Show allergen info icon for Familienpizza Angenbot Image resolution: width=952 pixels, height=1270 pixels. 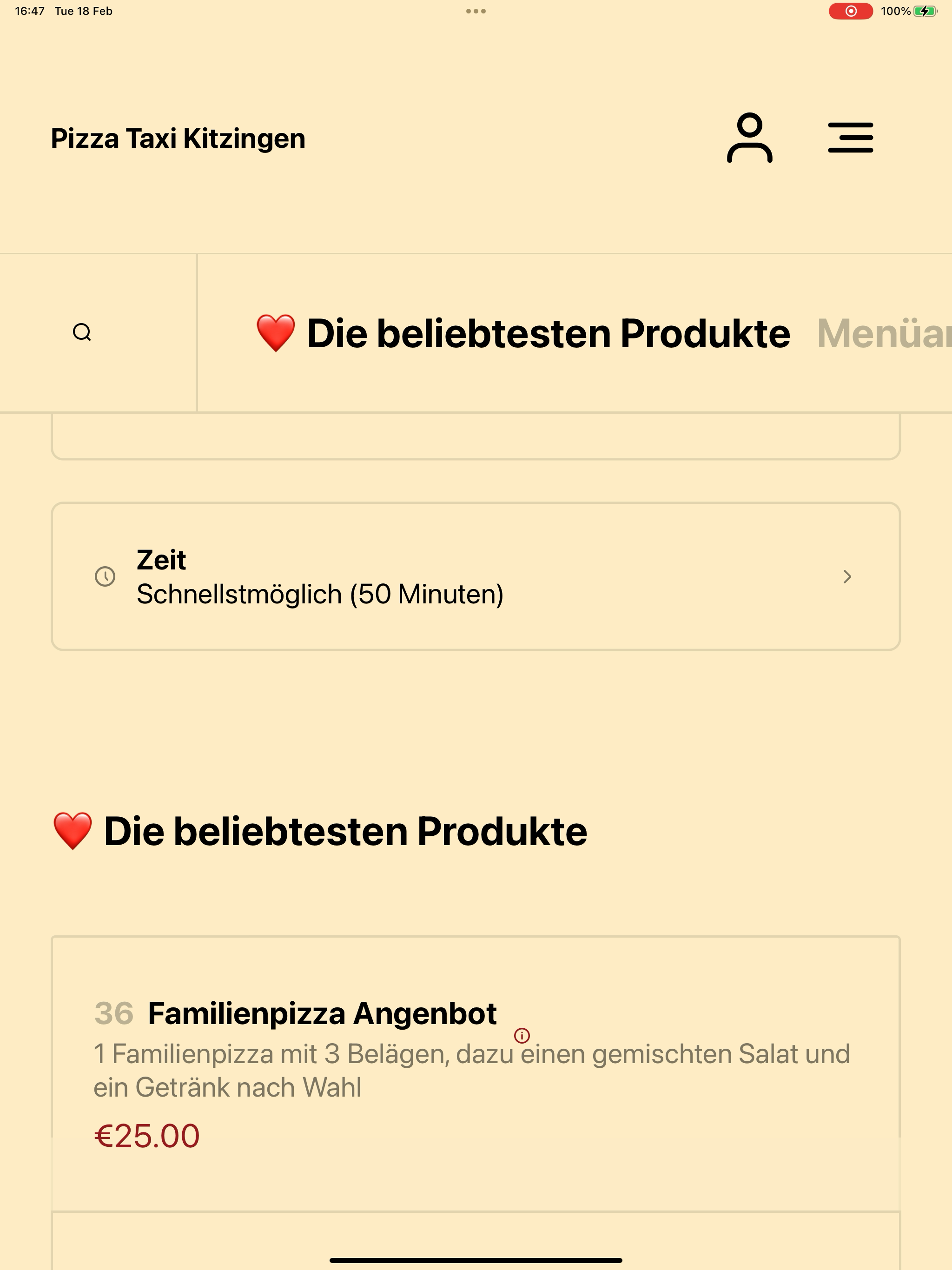pos(522,1036)
